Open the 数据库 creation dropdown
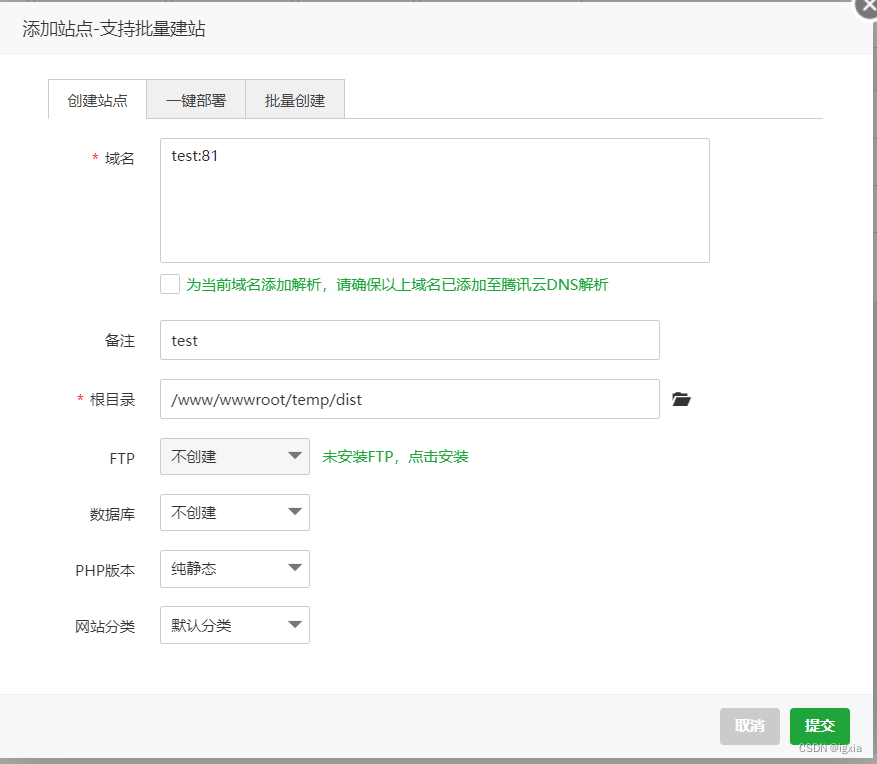The width and height of the screenshot is (877, 764). pos(234,512)
